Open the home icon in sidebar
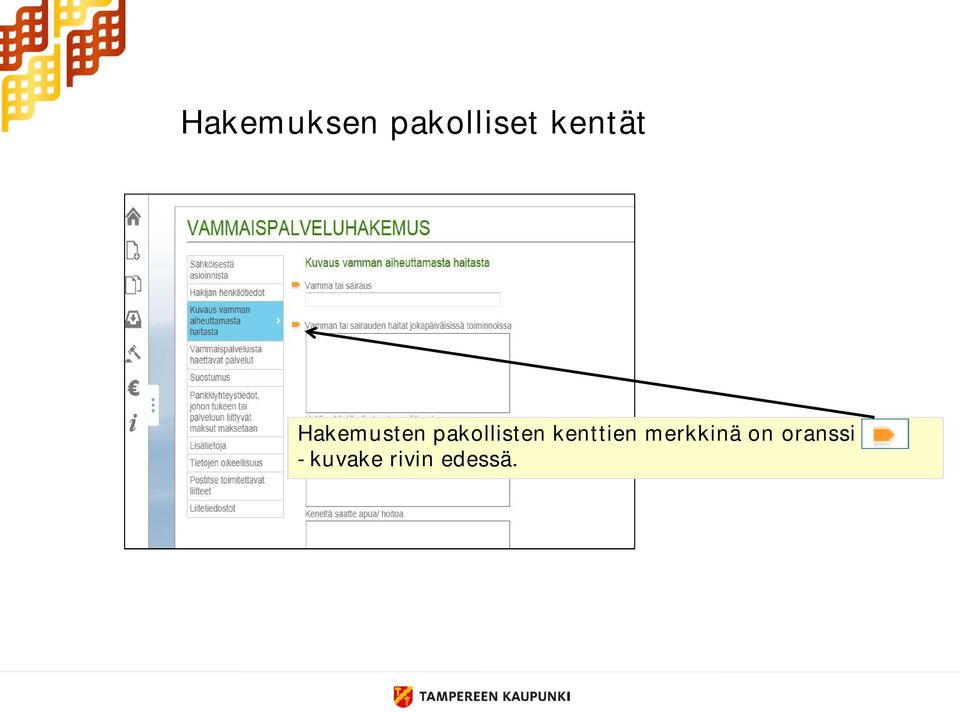The height and width of the screenshot is (712, 960). pyautogui.click(x=133, y=216)
